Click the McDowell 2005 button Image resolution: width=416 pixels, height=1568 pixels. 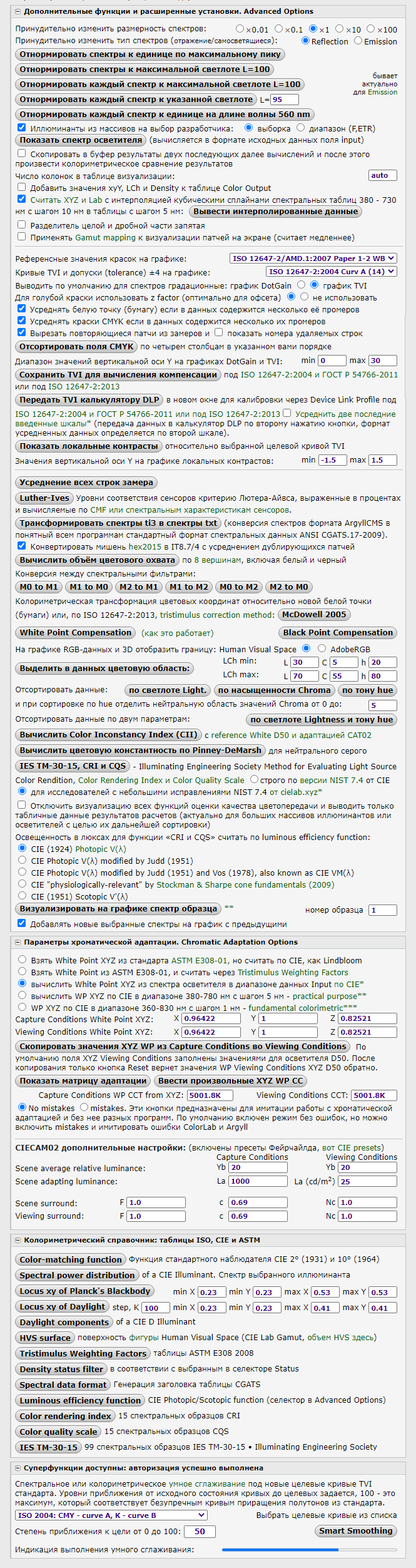pyautogui.click(x=313, y=615)
